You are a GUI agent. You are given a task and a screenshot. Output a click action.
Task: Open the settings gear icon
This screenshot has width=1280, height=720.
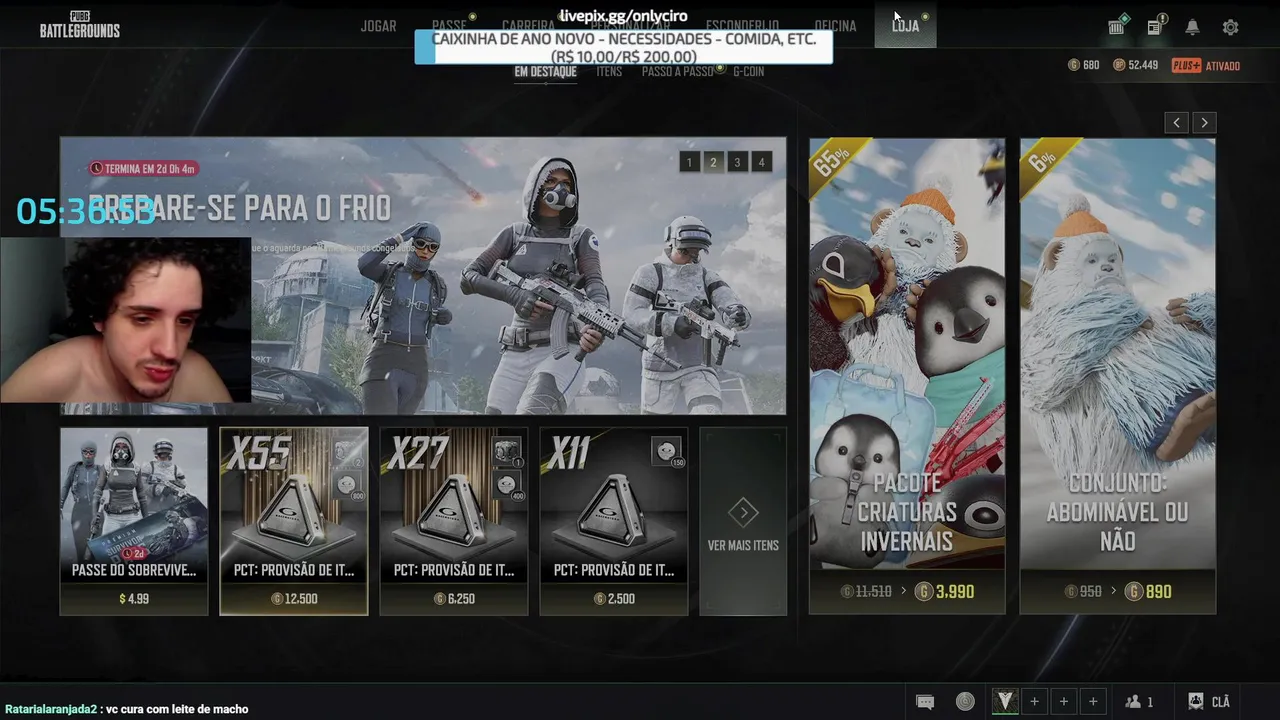pos(1230,27)
